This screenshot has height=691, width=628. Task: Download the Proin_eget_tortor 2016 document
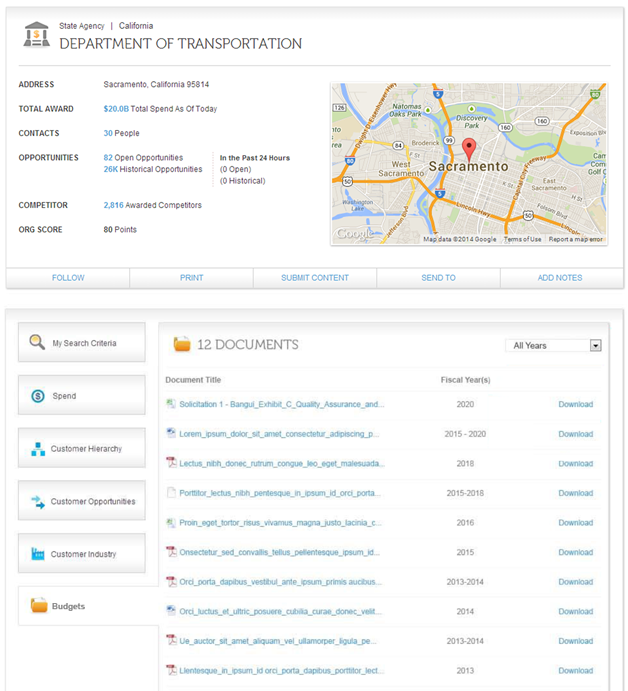576,523
